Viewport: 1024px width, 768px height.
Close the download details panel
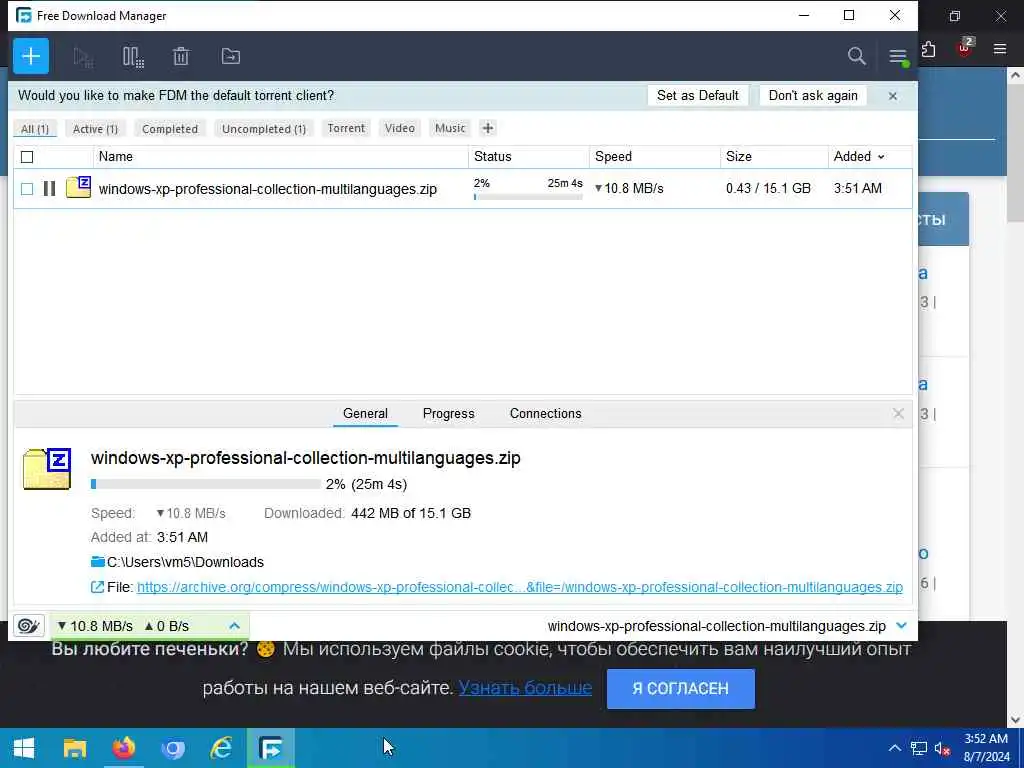coord(899,413)
